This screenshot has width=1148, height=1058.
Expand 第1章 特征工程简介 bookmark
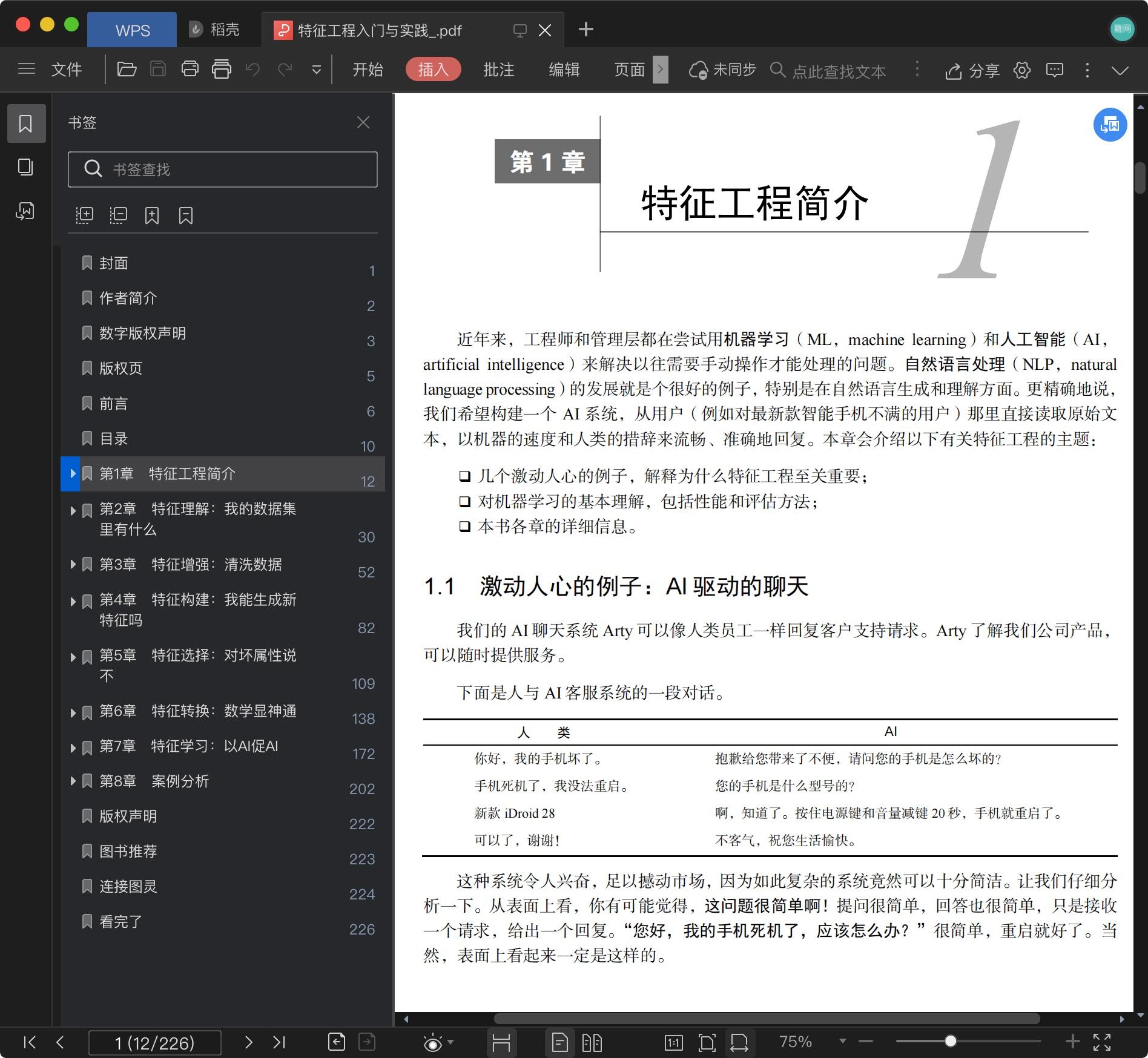[72, 473]
